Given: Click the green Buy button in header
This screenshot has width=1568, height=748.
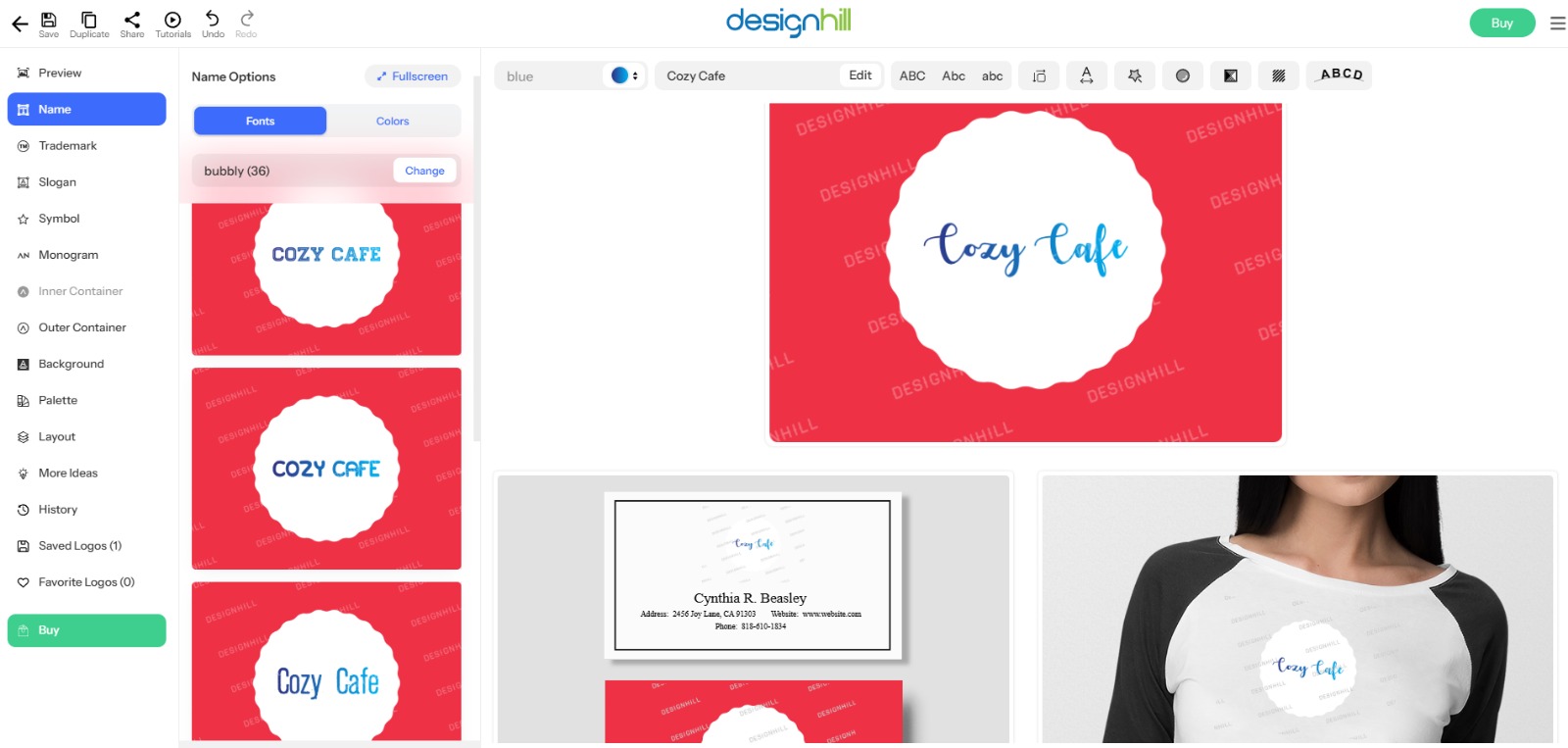Looking at the screenshot, I should [x=1501, y=23].
